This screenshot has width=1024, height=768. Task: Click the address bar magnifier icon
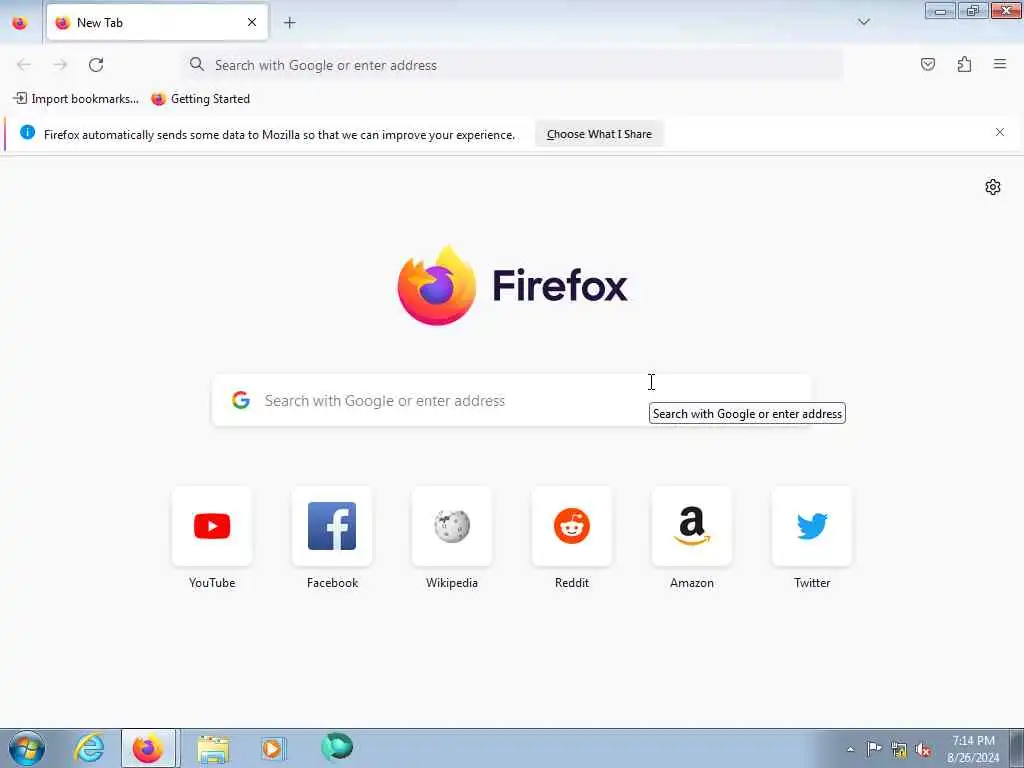click(x=197, y=64)
